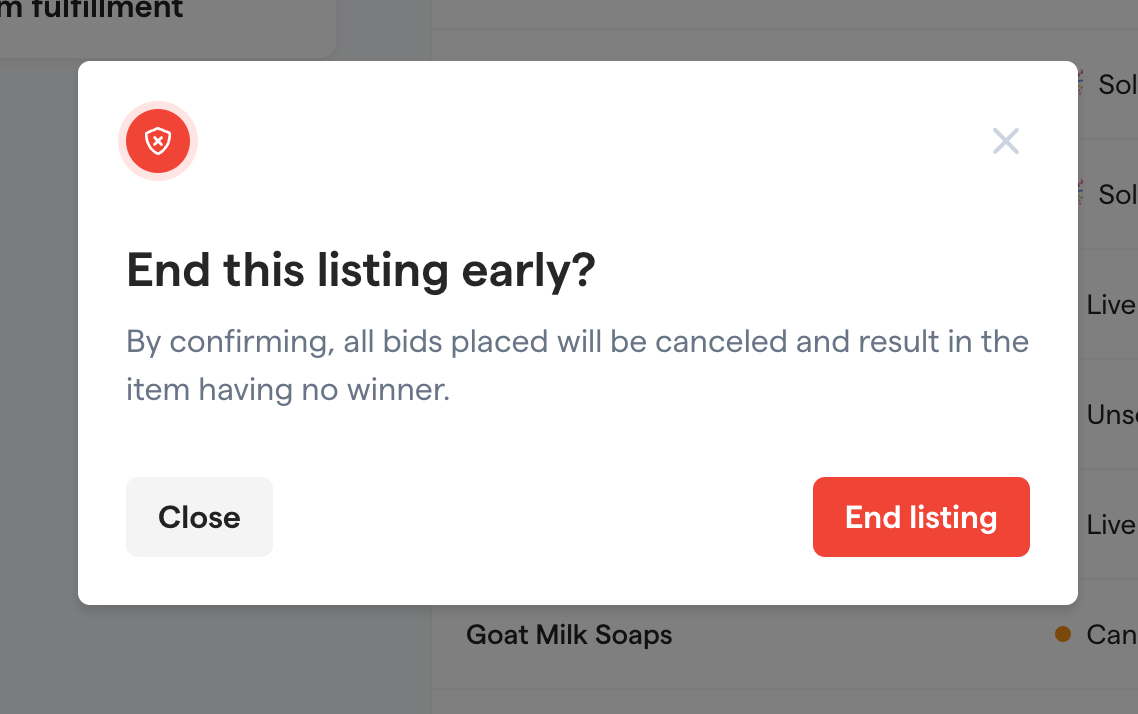Click the orange status dot beside Goat Milk Soaps
1138x714 pixels.
tap(1063, 634)
